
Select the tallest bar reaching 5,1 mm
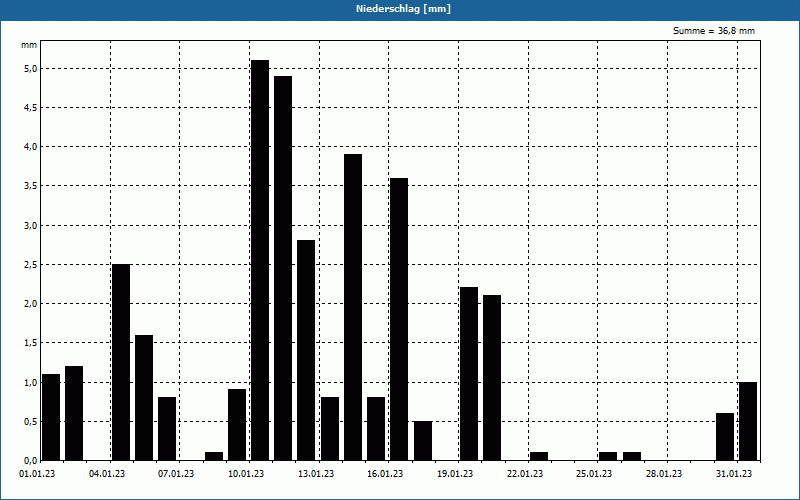pyautogui.click(x=260, y=260)
